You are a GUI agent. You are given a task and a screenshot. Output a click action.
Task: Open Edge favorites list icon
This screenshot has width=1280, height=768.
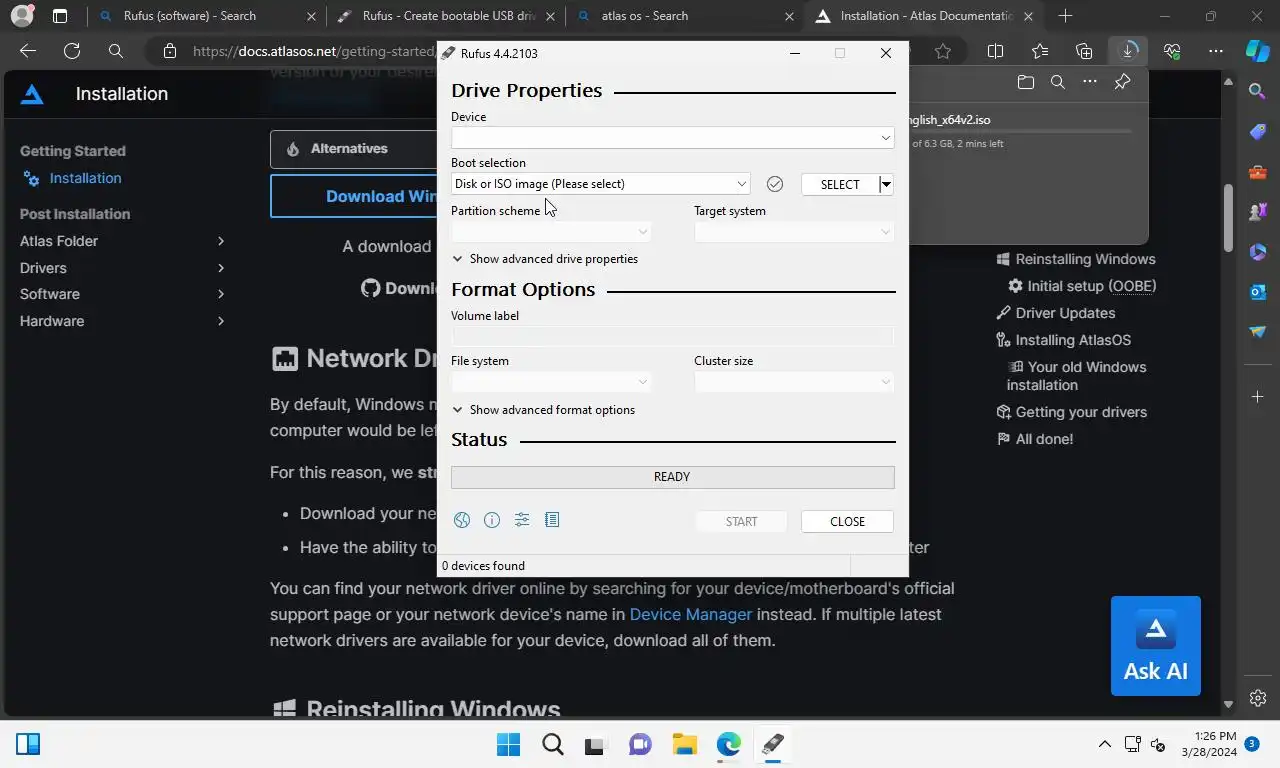1040,51
